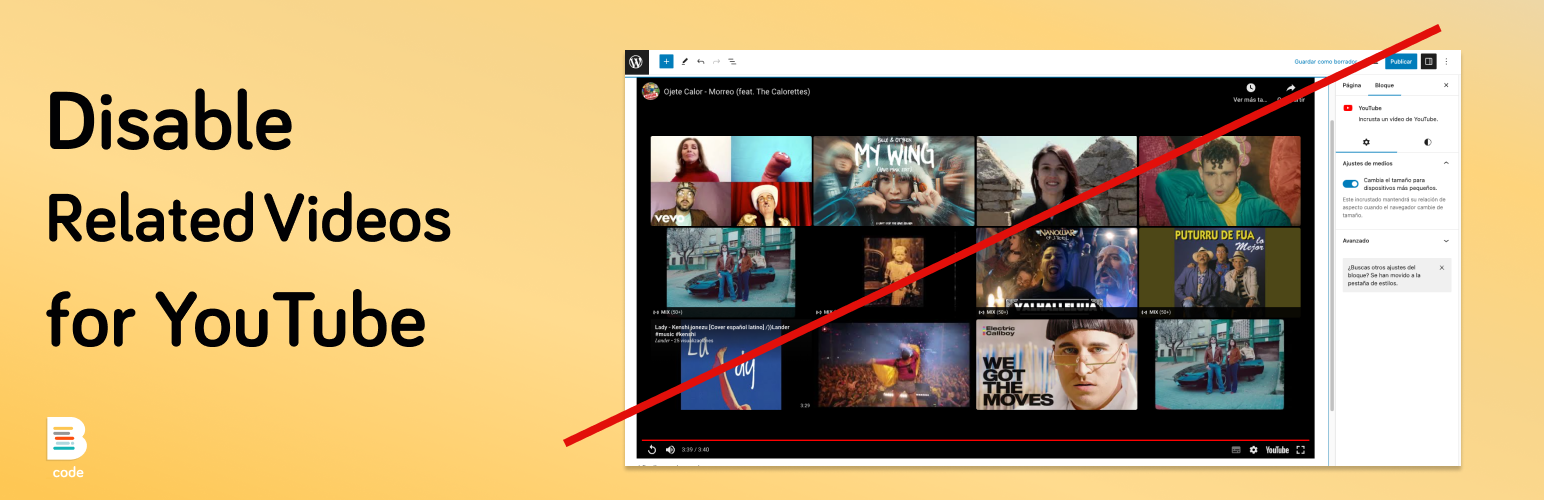
Task: Enter fullscreen on the video player
Action: pos(1300,450)
